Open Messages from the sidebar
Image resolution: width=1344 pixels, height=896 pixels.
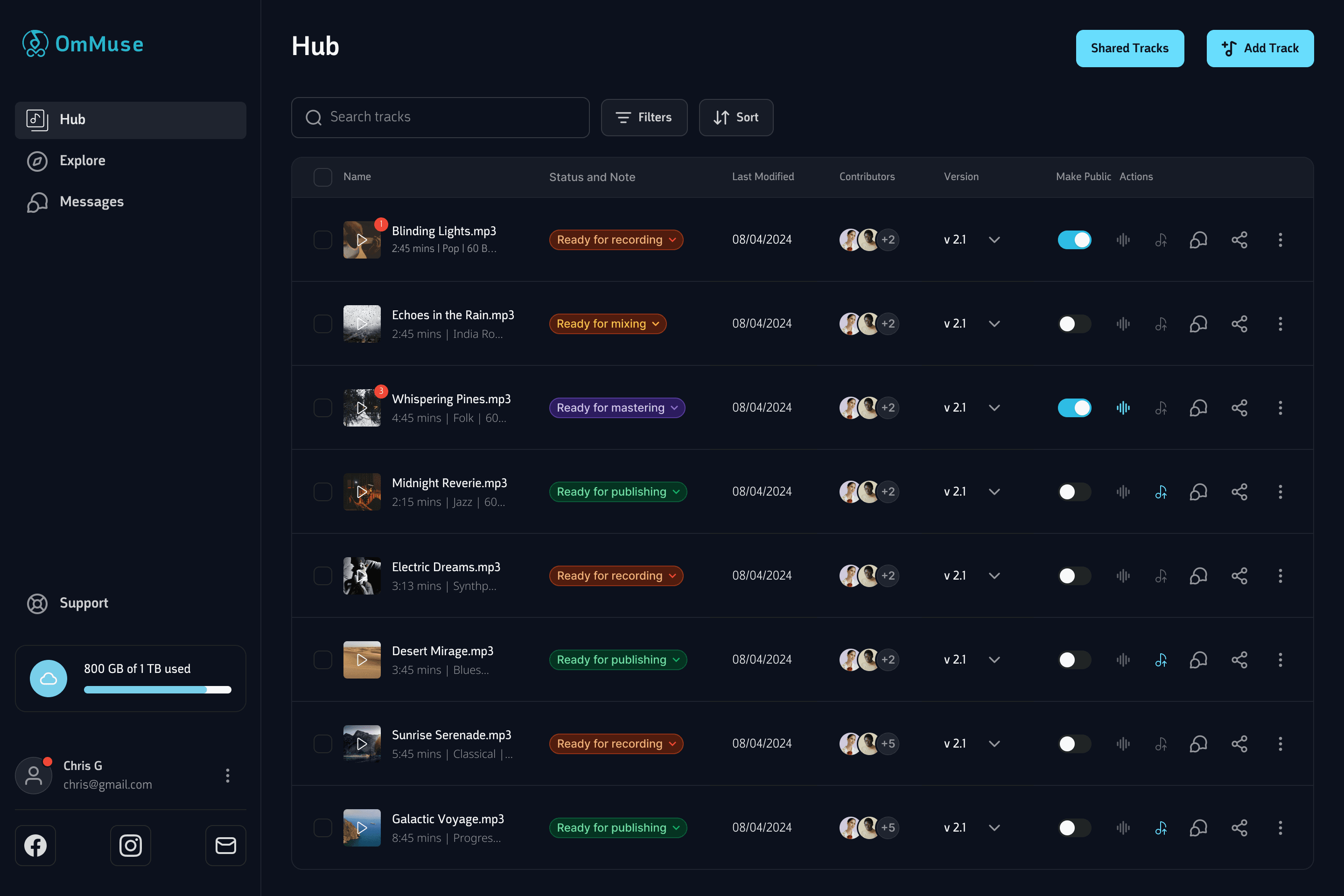(x=91, y=202)
